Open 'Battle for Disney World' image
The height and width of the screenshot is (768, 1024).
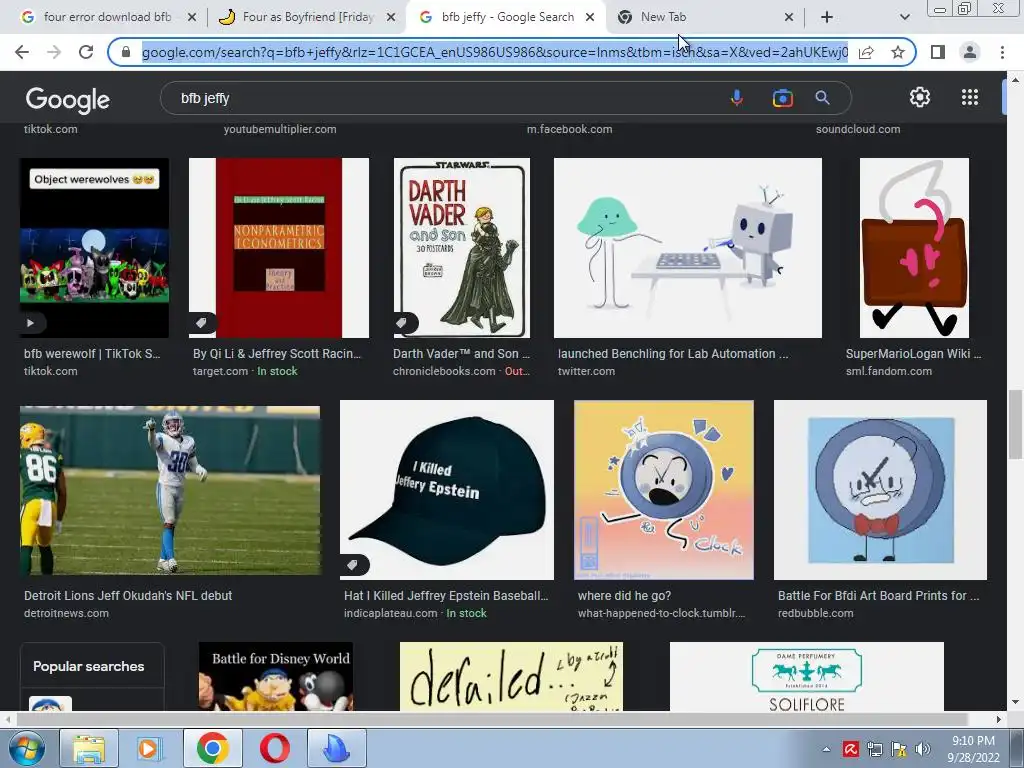276,676
